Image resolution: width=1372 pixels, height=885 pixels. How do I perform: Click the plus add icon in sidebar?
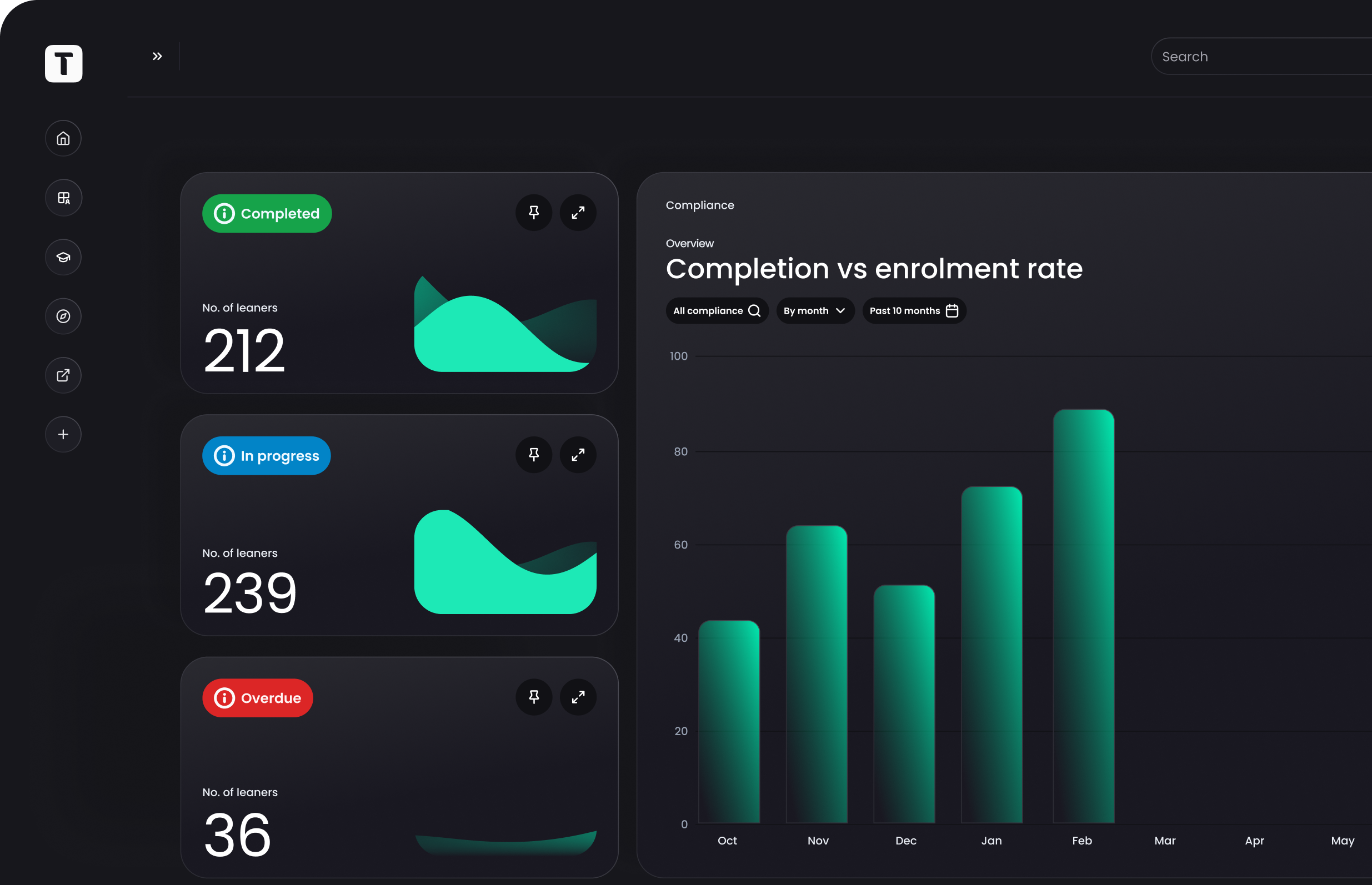[63, 435]
